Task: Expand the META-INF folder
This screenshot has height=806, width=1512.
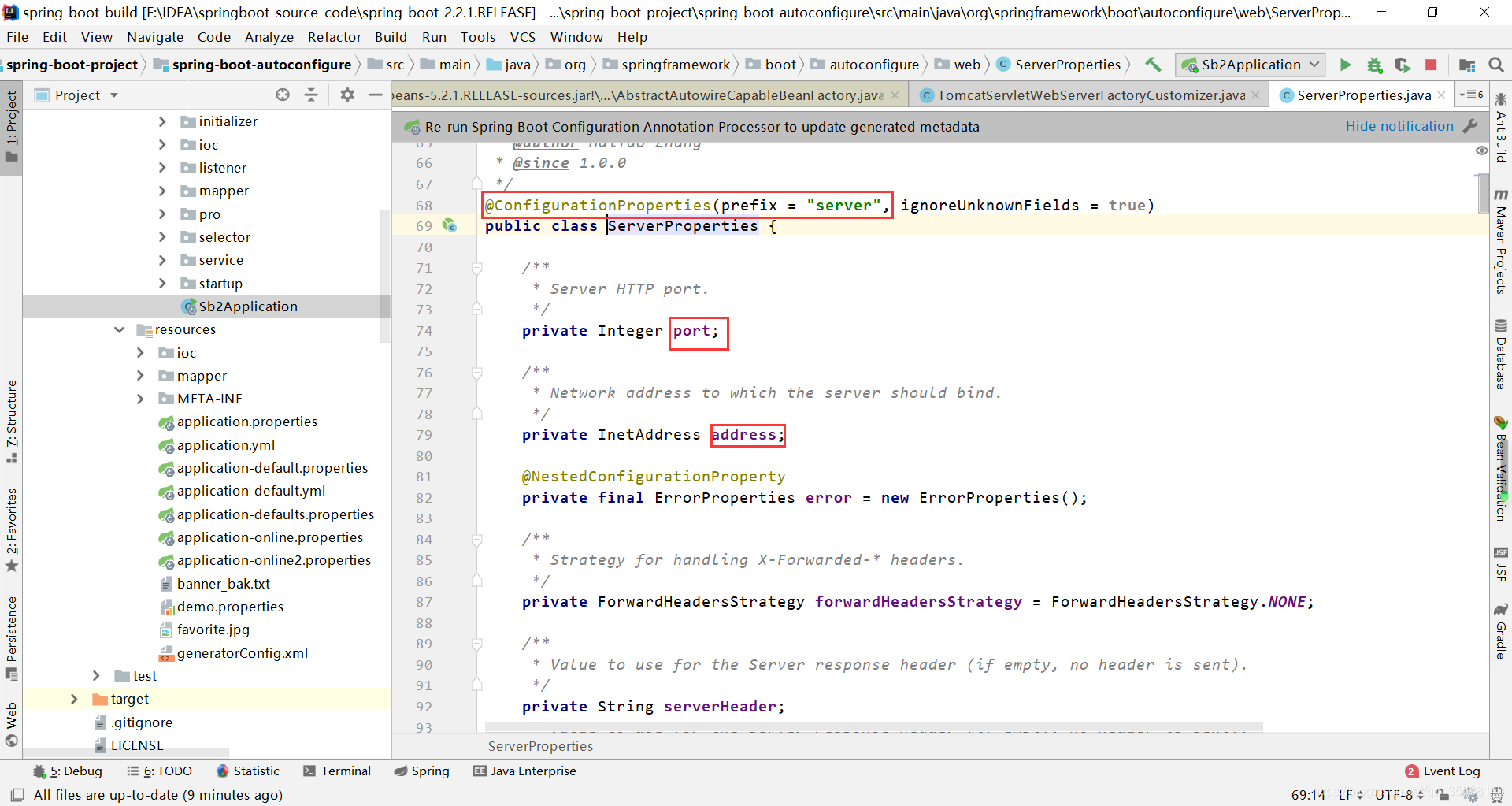Action: click(x=140, y=399)
